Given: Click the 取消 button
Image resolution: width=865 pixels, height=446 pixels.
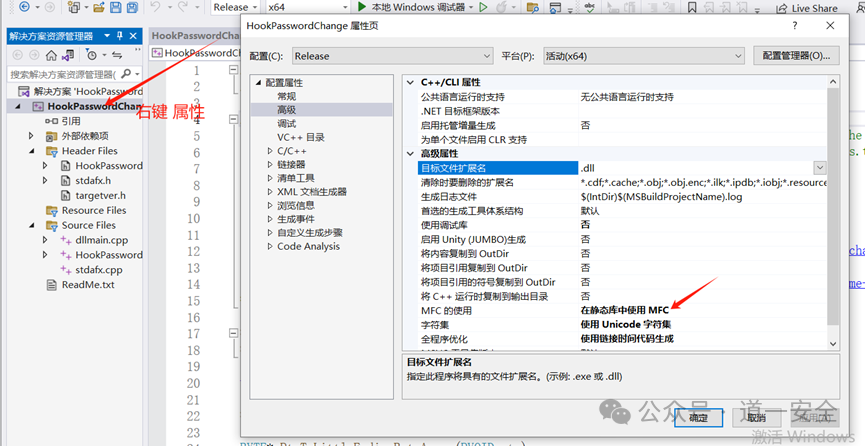Looking at the screenshot, I should pos(756,417).
